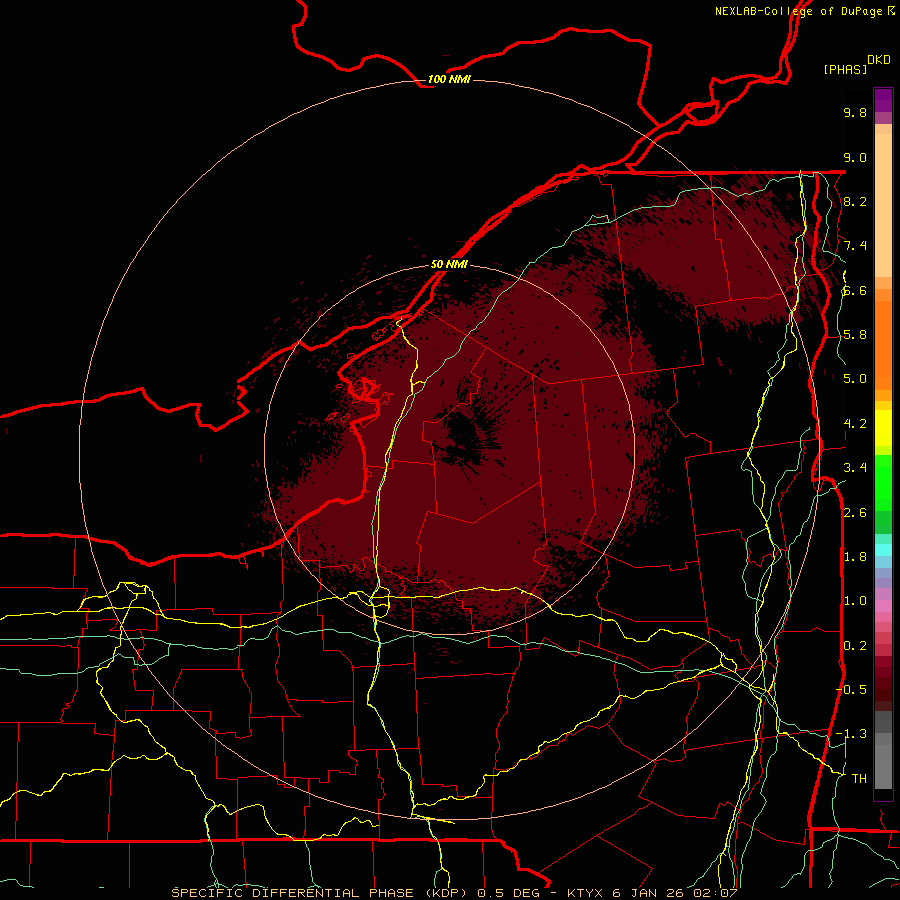The image size is (900, 900).
Task: Select the 6.6 scale value
Action: [855, 290]
